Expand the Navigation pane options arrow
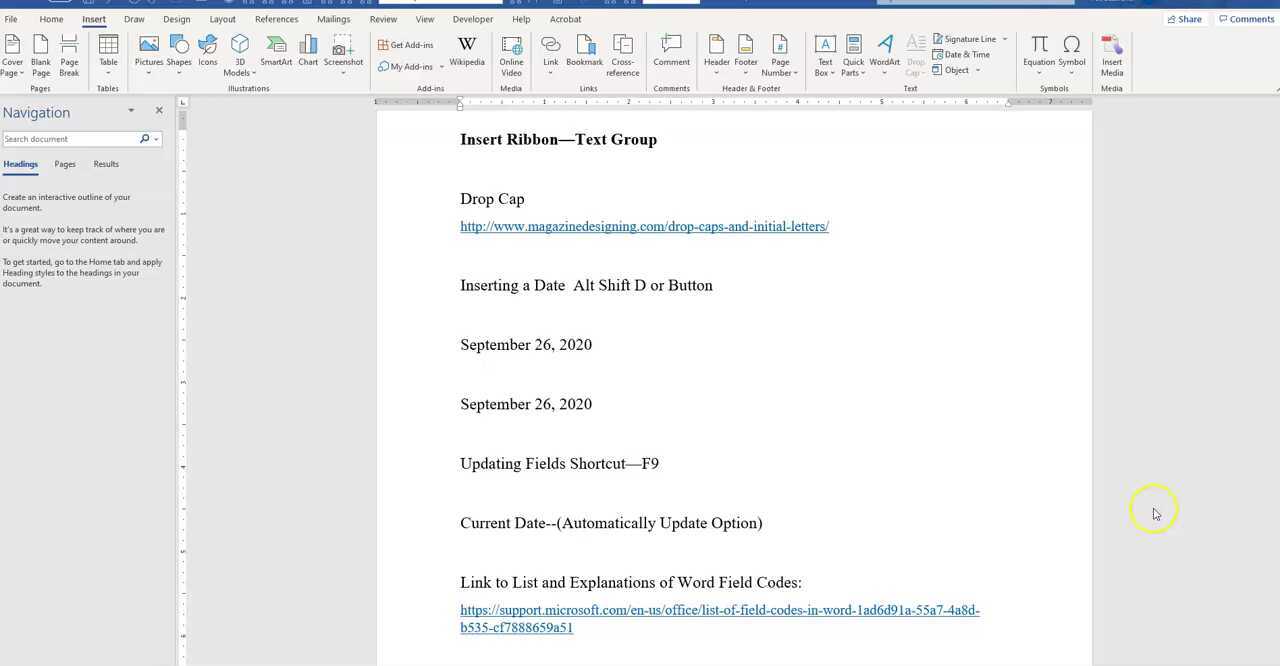 131,111
